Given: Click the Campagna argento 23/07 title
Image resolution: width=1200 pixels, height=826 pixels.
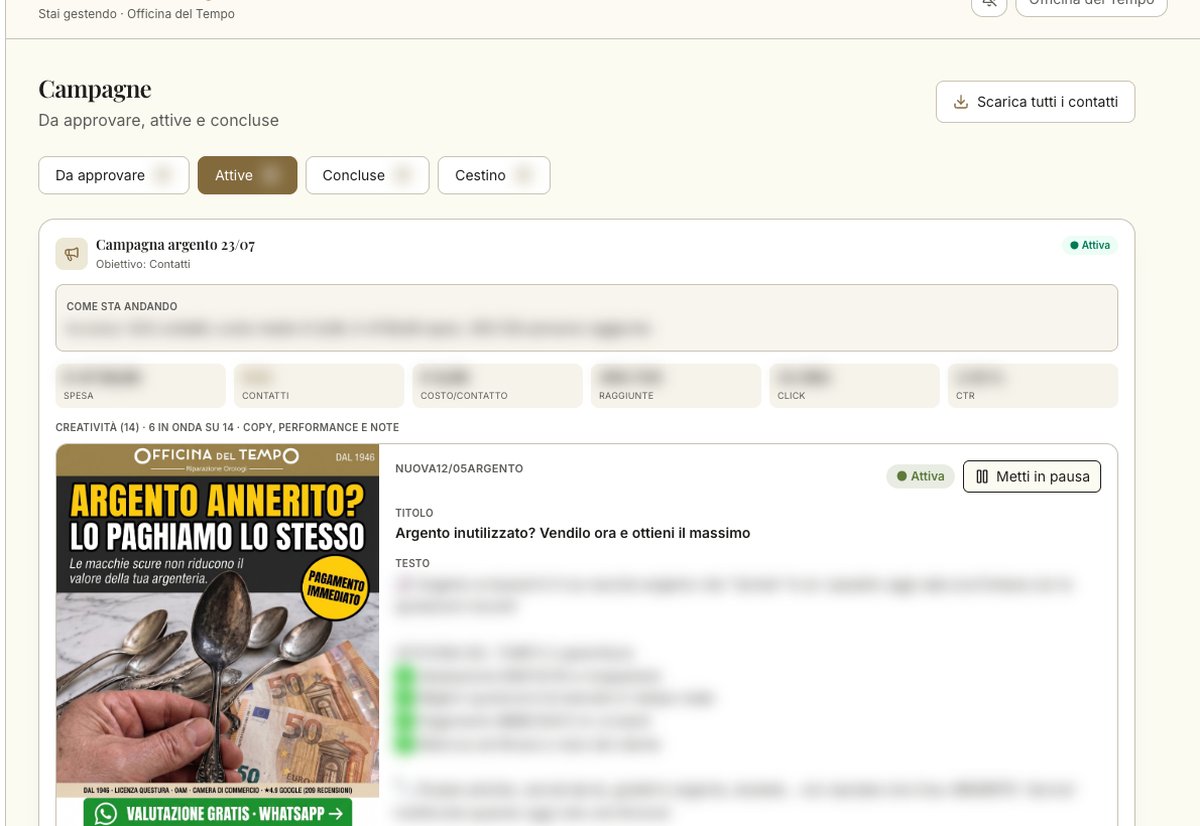Looking at the screenshot, I should 175,245.
